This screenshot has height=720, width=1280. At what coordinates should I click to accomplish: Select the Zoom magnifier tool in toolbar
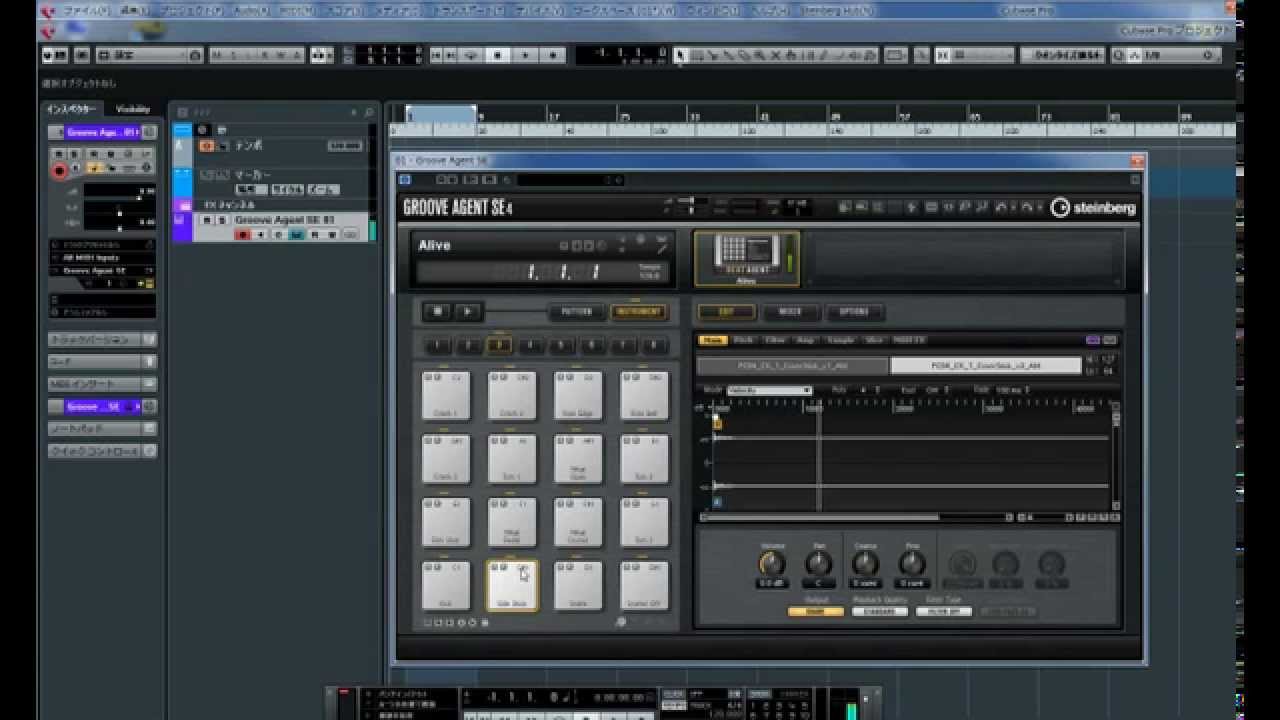tap(759, 55)
